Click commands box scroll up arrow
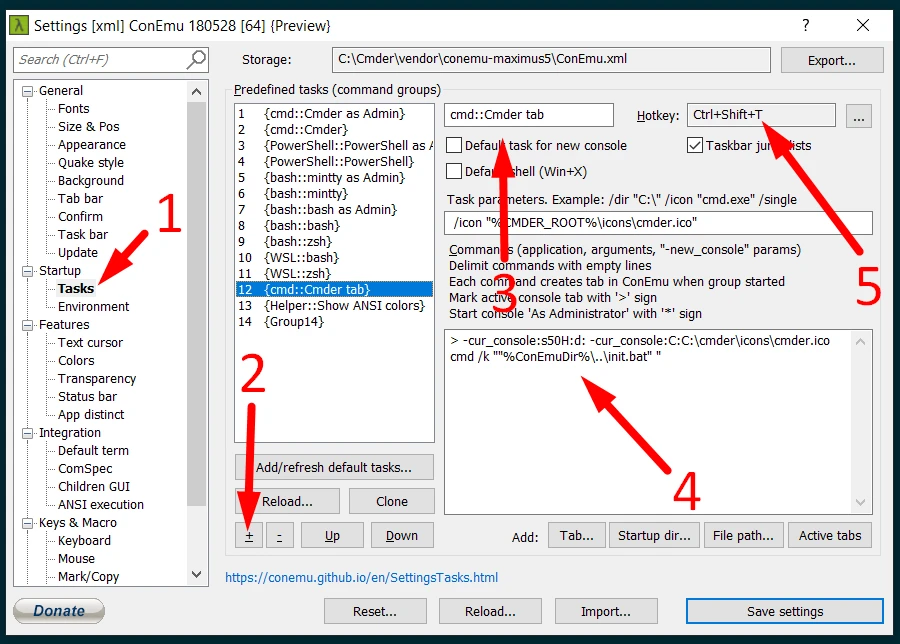This screenshot has width=900, height=644. 860,342
